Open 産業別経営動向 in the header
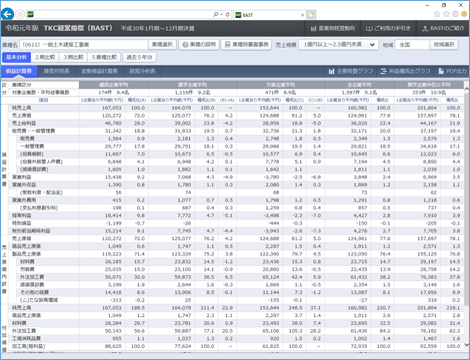This screenshot has height=360, width=470. (333, 28)
